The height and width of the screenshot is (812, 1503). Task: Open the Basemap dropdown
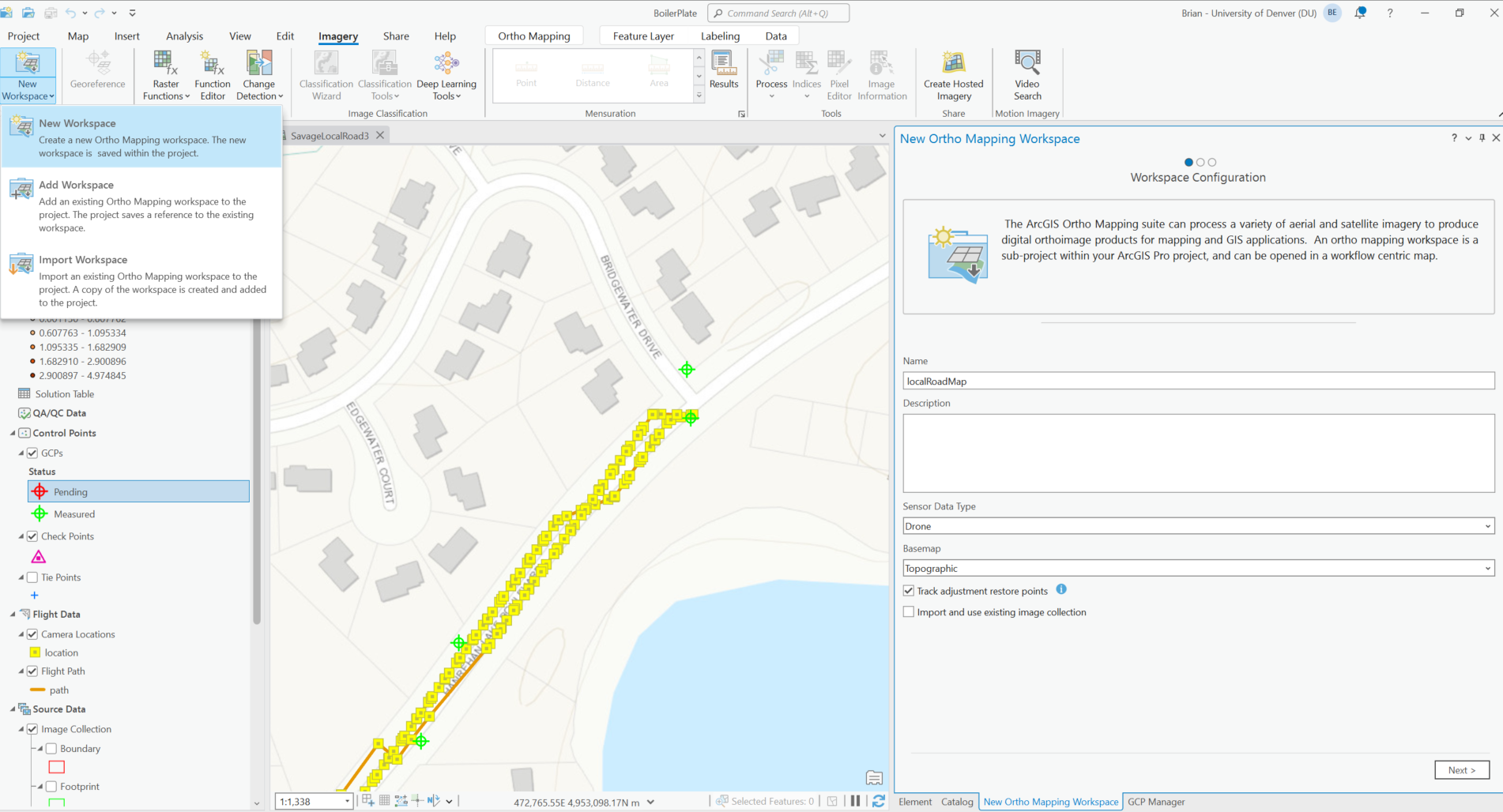click(1199, 568)
